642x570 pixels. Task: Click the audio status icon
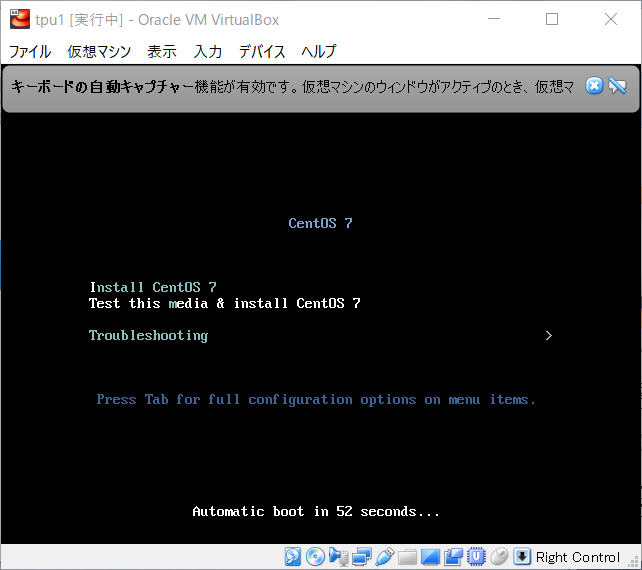tap(338, 557)
